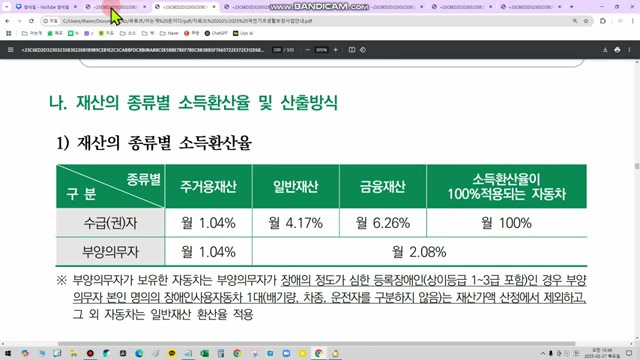Screen dimensions: 640x360
Task: Open the Windows notification center
Action: click(x=629, y=353)
